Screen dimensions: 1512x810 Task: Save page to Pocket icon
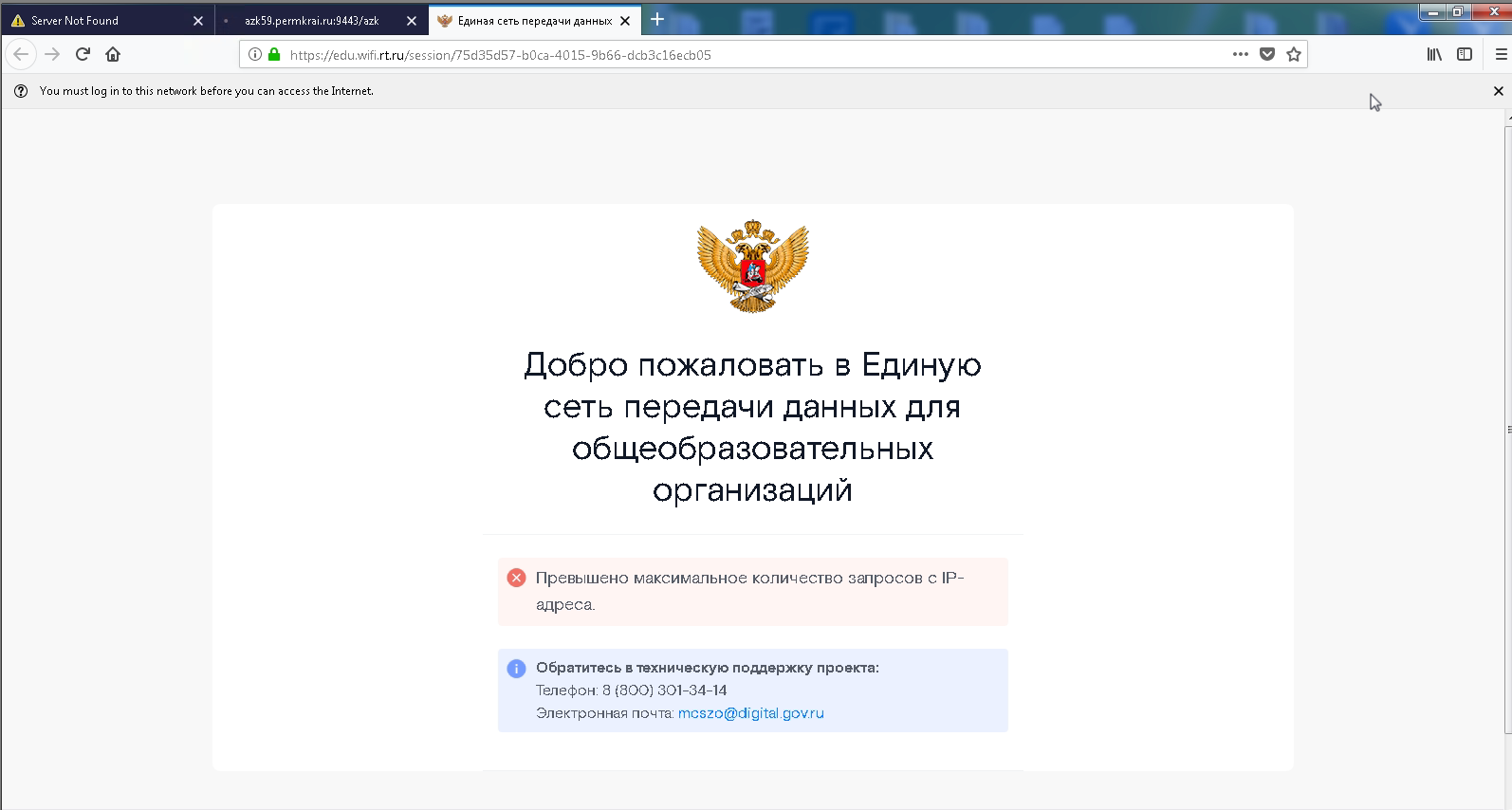pos(1266,54)
